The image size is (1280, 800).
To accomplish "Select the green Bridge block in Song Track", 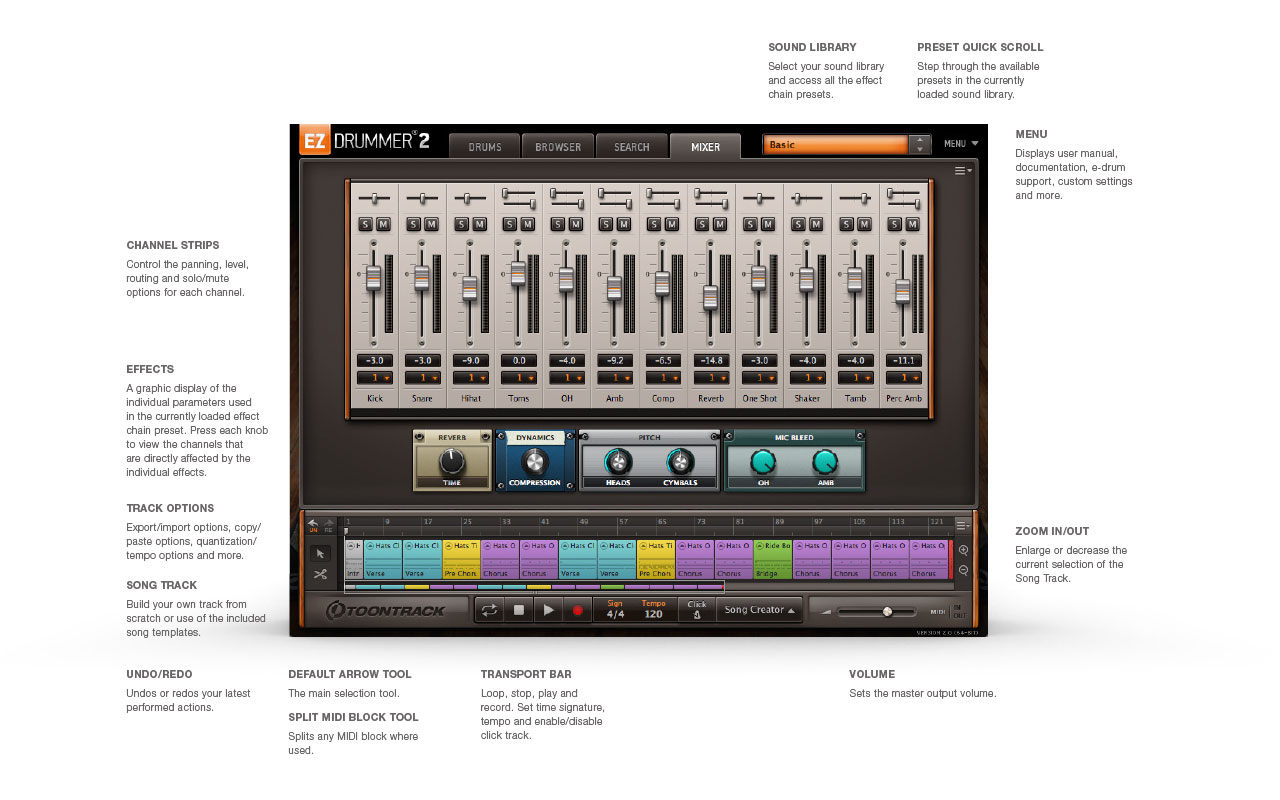I will click(x=773, y=559).
